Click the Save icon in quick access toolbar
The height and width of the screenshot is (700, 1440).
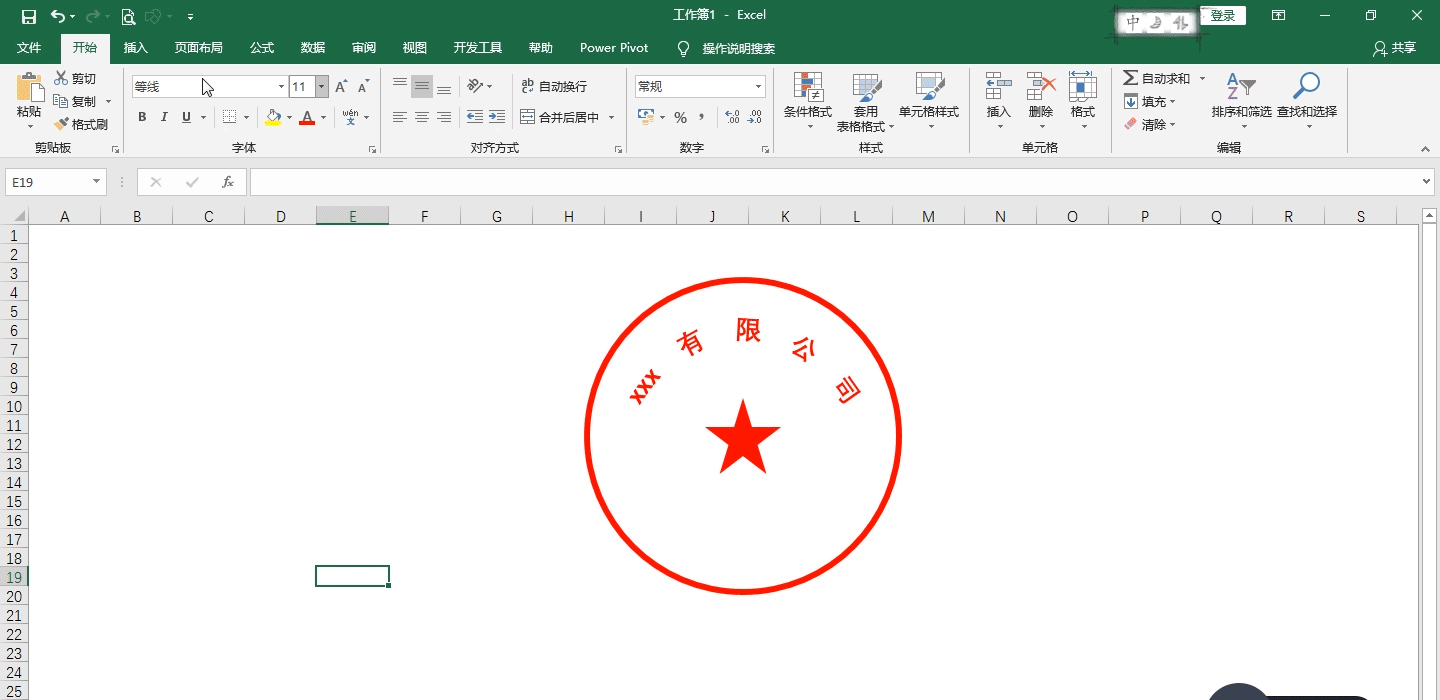tap(28, 16)
